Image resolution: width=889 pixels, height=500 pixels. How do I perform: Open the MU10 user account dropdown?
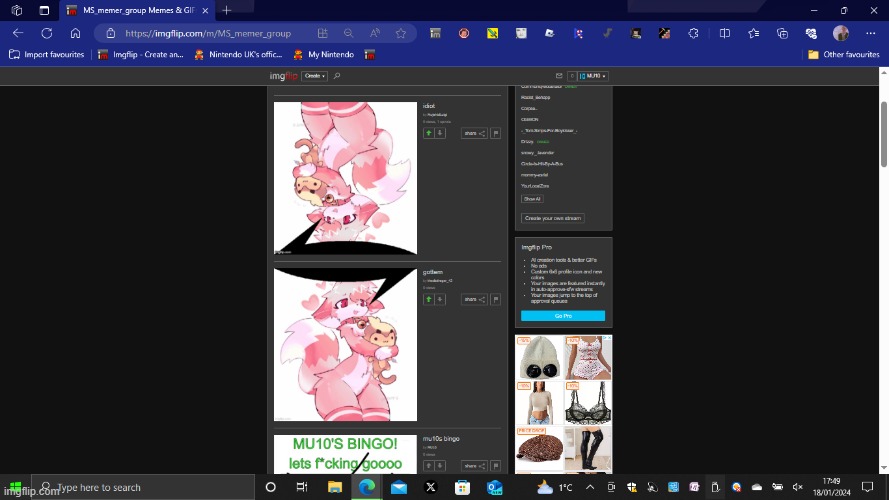pyautogui.click(x=593, y=76)
